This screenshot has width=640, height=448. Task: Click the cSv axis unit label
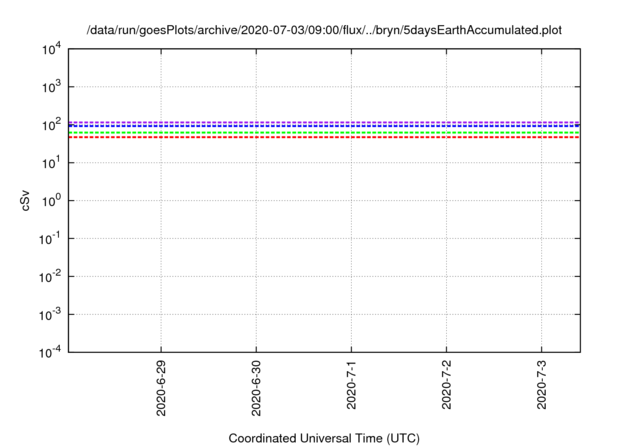point(25,200)
